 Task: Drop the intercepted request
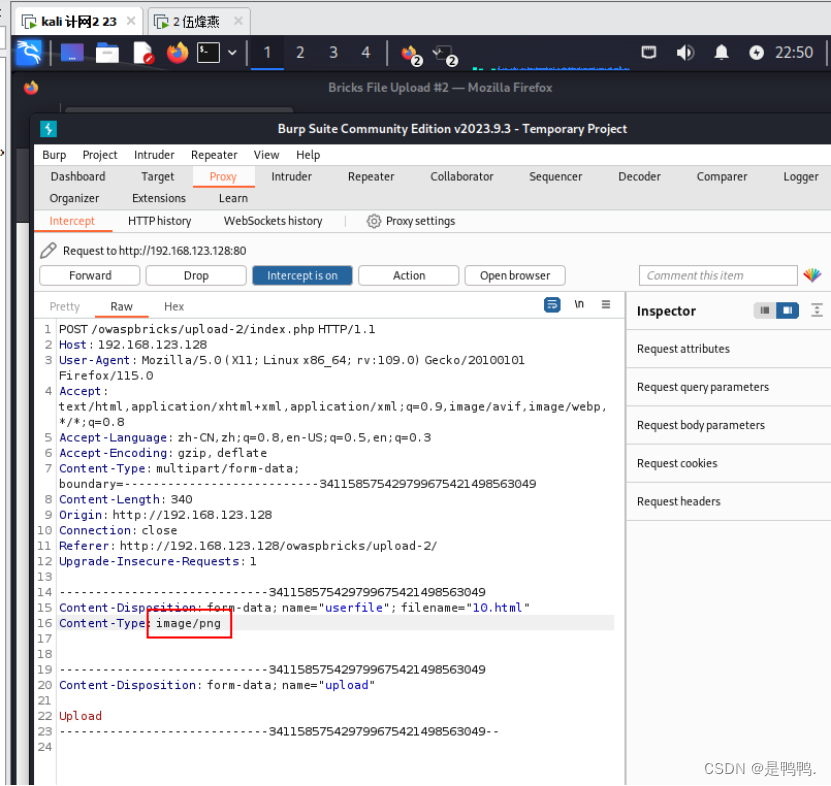tap(196, 276)
